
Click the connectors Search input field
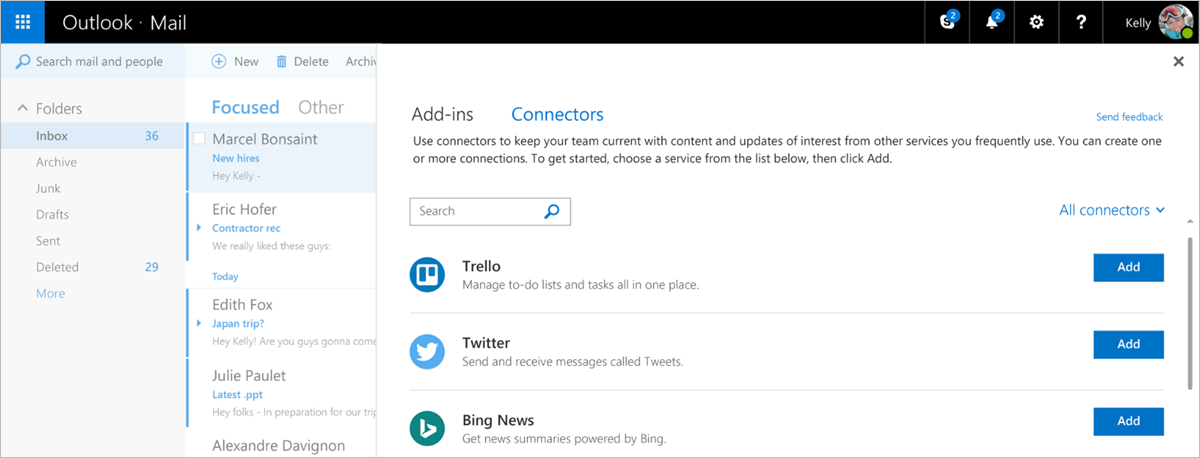[x=490, y=211]
